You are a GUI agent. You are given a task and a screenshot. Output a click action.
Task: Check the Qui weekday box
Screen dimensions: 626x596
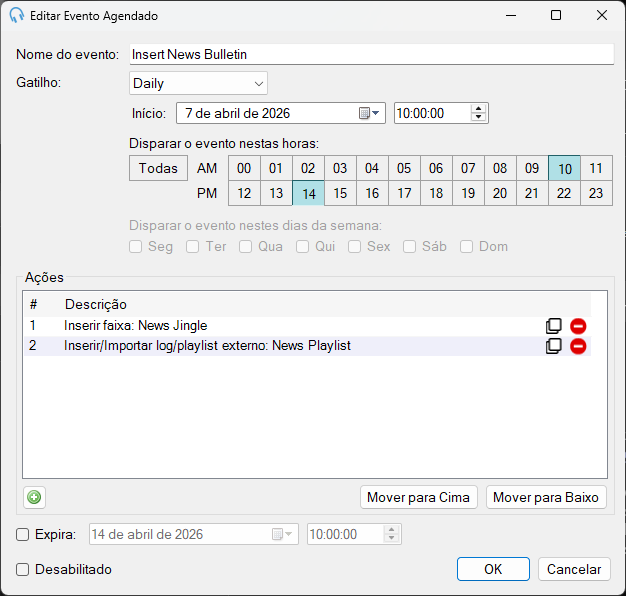pyautogui.click(x=302, y=247)
